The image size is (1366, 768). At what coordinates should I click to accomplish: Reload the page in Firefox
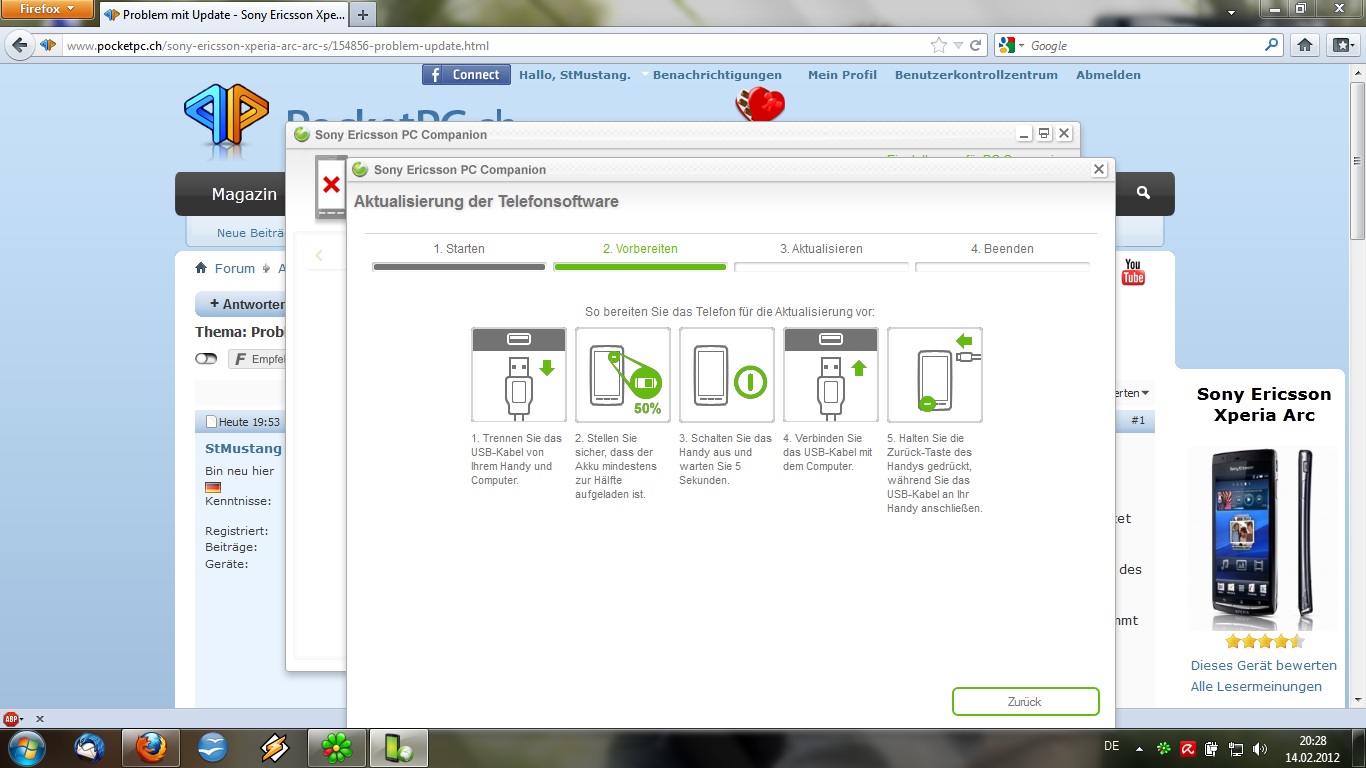coord(976,45)
